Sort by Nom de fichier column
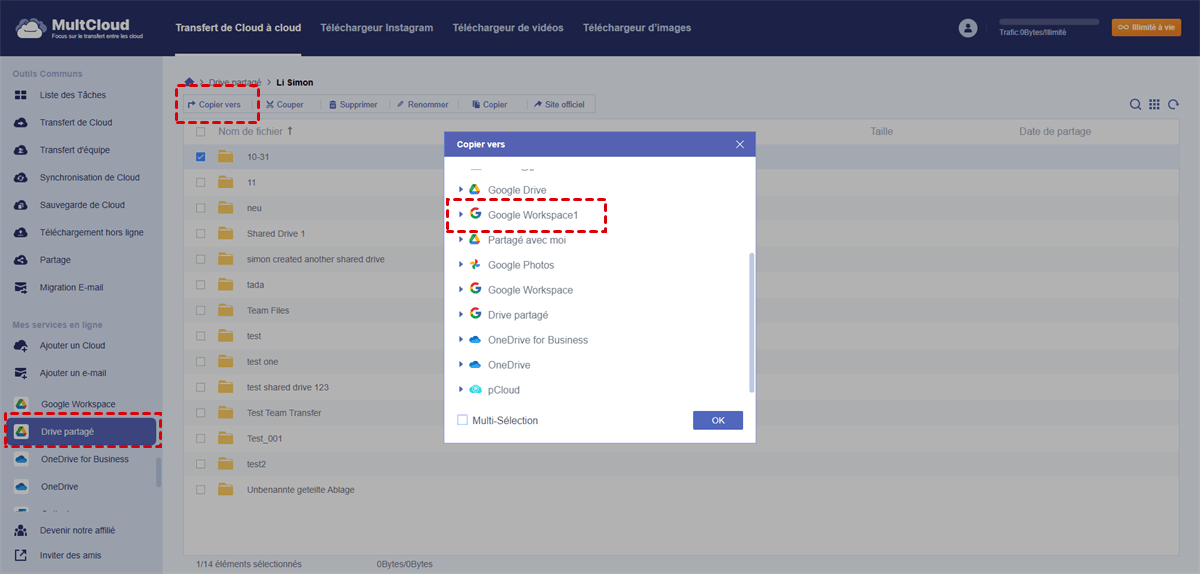 pos(256,131)
